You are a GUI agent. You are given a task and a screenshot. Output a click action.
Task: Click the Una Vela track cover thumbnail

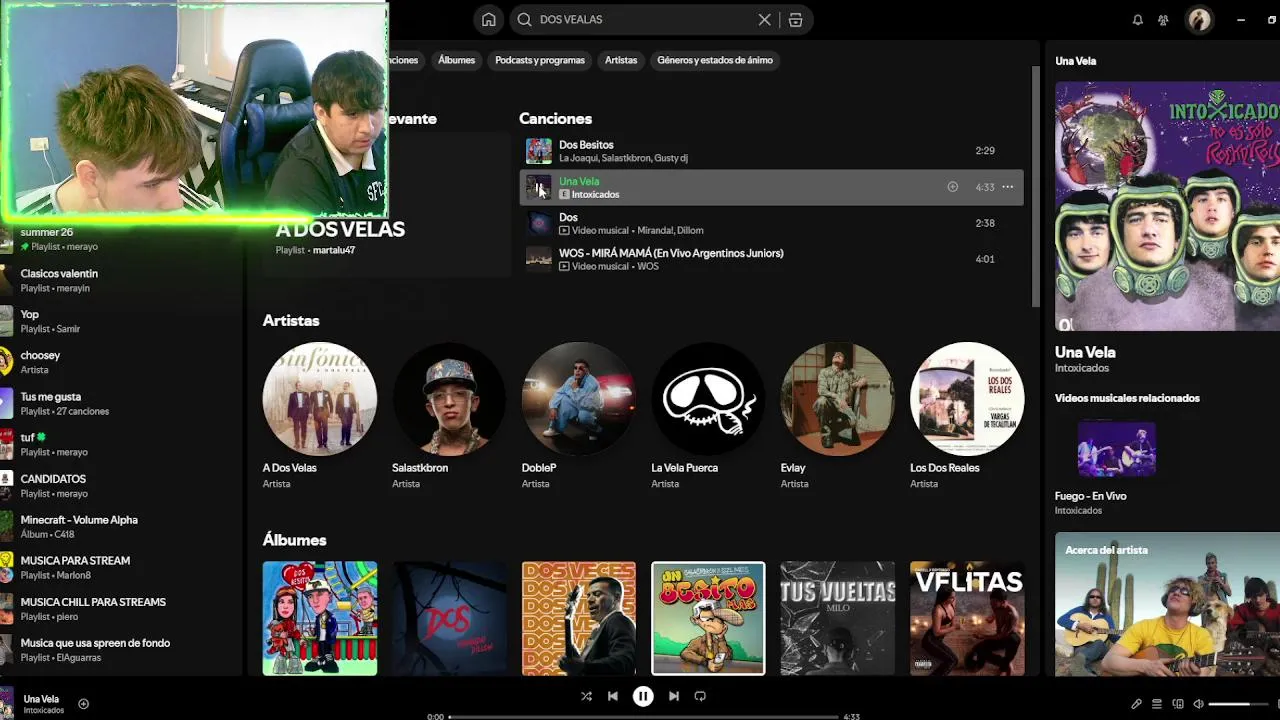click(539, 187)
